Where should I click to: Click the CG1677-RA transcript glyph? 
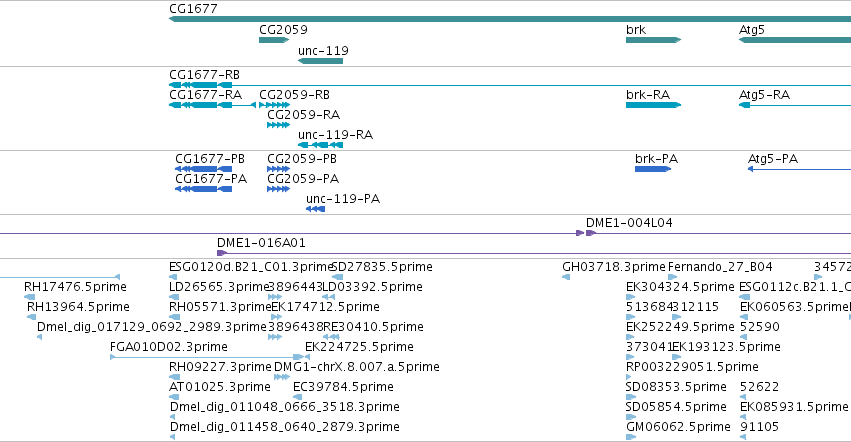click(x=212, y=105)
